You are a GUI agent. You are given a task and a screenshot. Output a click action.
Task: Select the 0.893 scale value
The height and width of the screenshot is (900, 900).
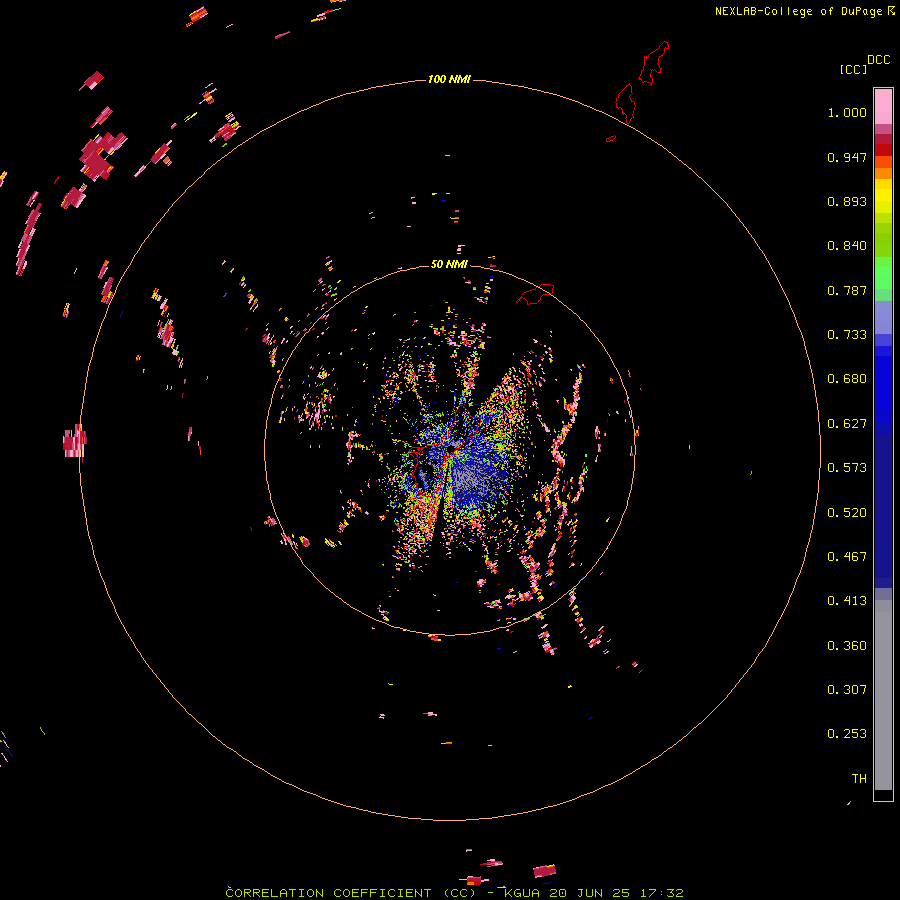[847, 201]
